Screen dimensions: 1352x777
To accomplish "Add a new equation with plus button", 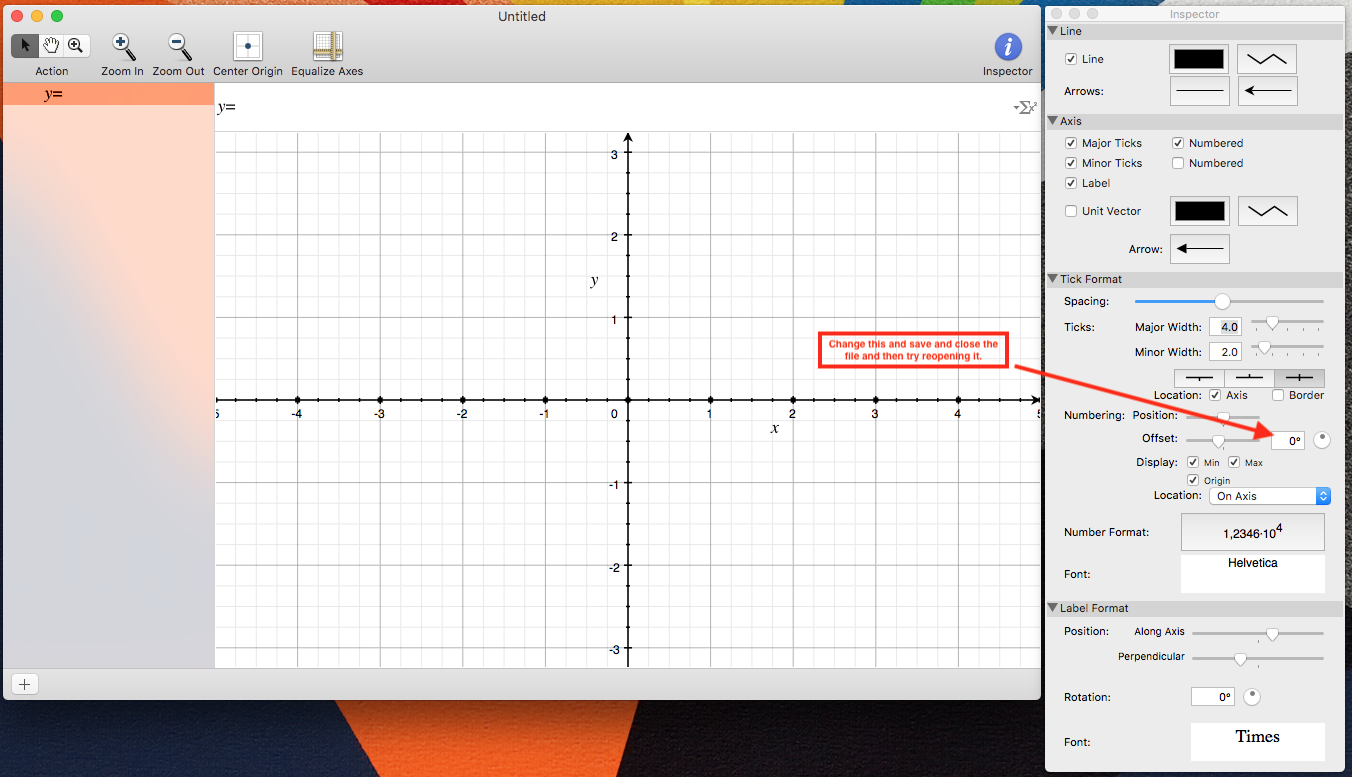I will pos(25,684).
